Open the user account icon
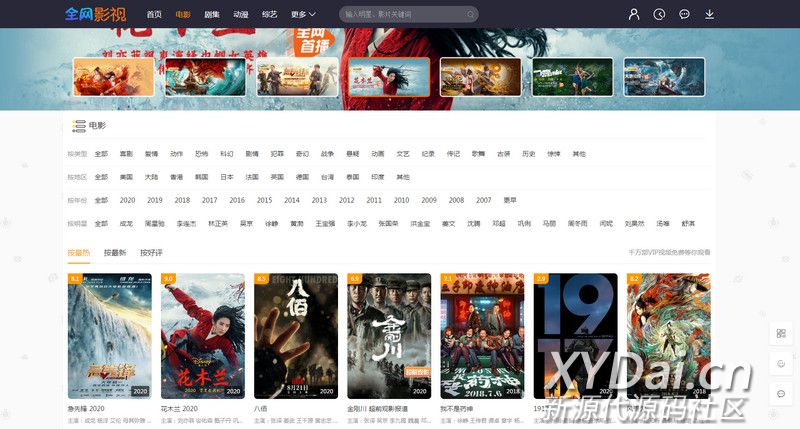Viewport: 800px width, 429px height. pyautogui.click(x=634, y=14)
